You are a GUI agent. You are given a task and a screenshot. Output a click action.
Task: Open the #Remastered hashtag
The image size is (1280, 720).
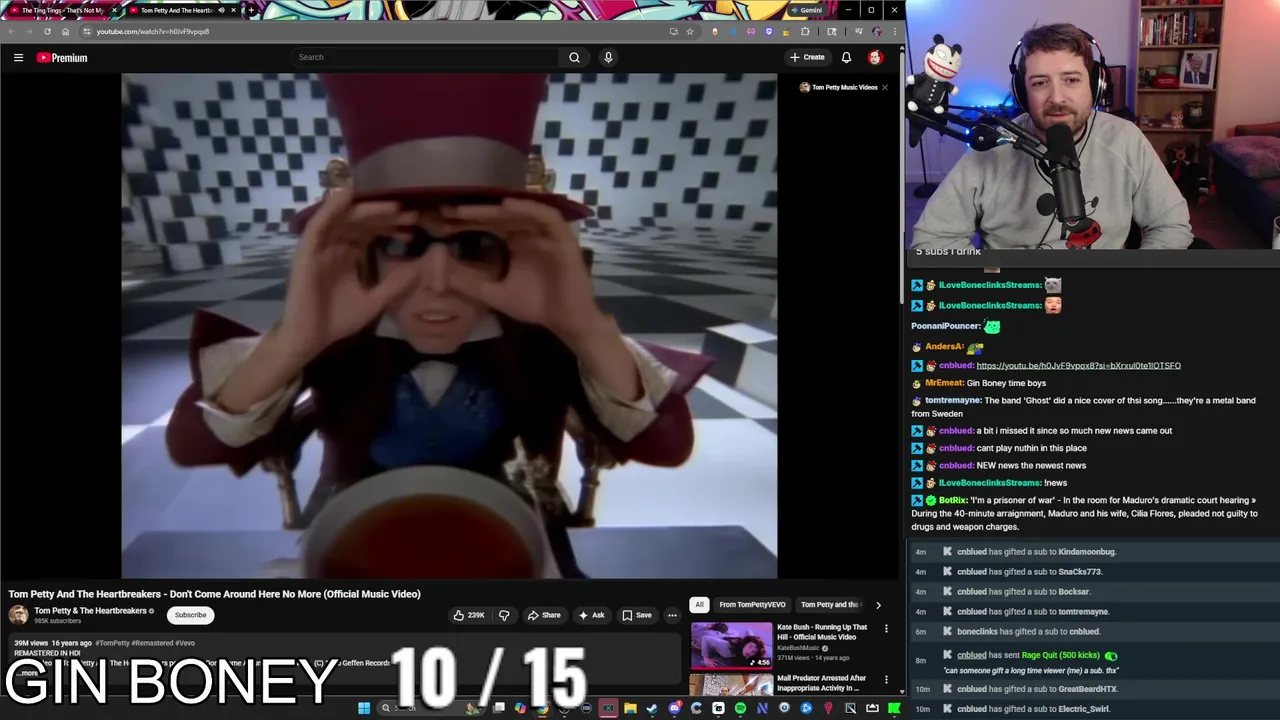153,643
